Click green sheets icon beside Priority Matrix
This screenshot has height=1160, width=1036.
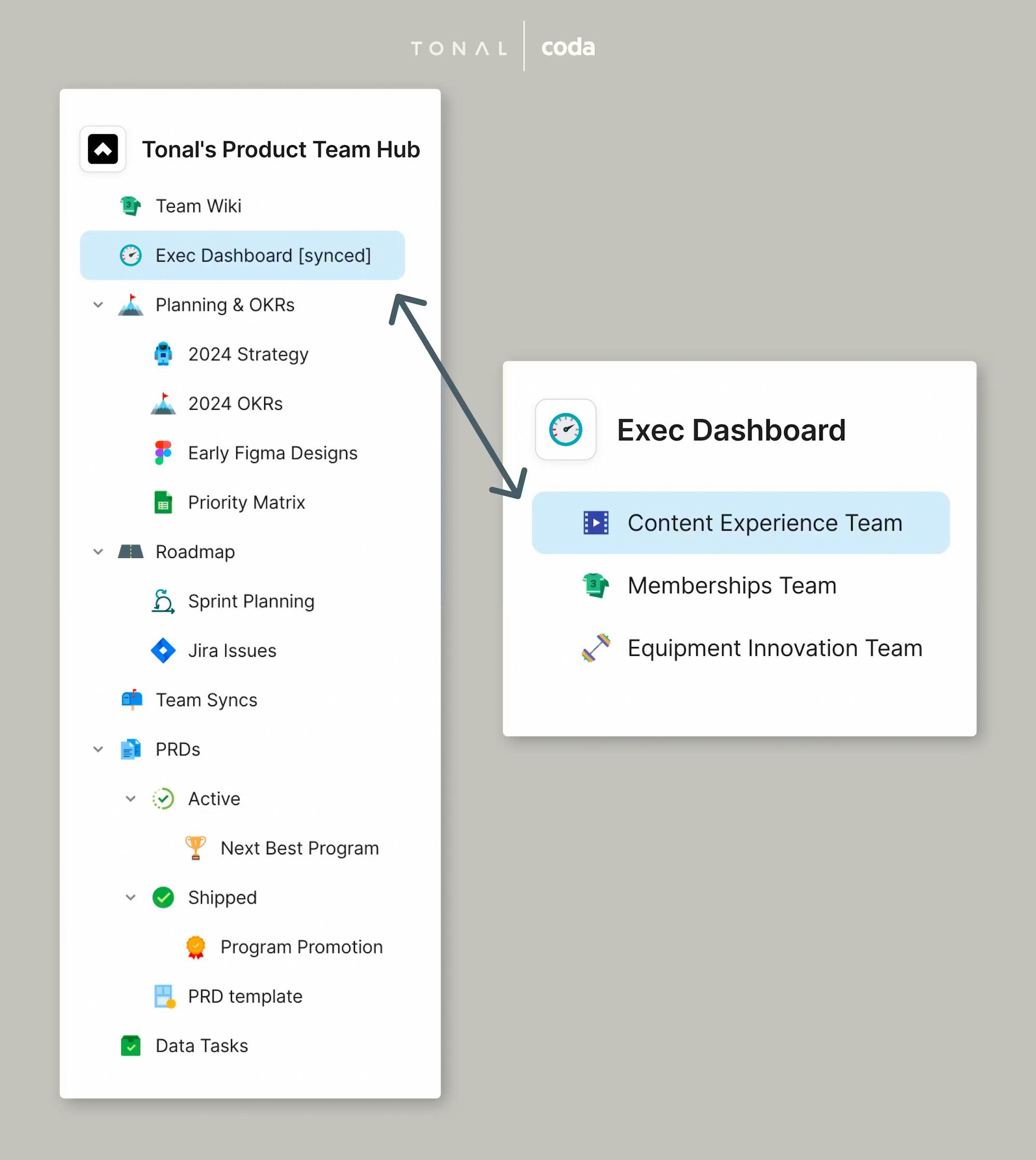(163, 502)
